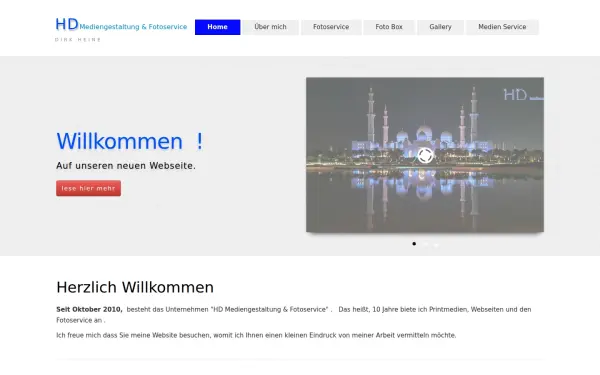Open the Gallery page

tap(440, 27)
